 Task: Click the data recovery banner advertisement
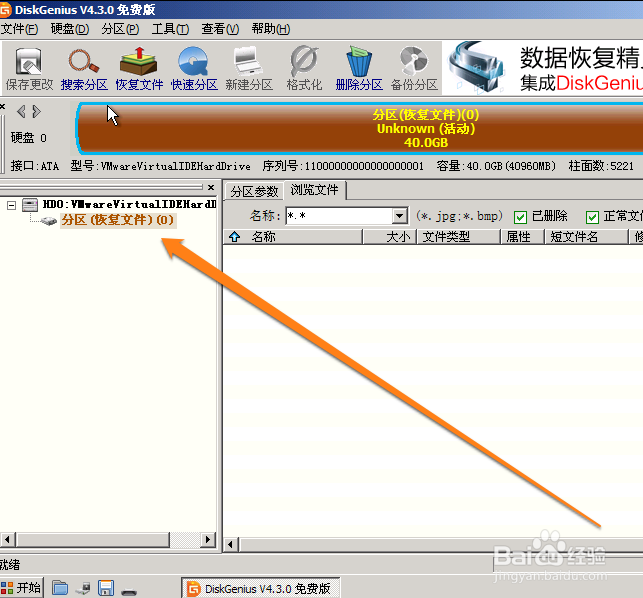[x=543, y=68]
